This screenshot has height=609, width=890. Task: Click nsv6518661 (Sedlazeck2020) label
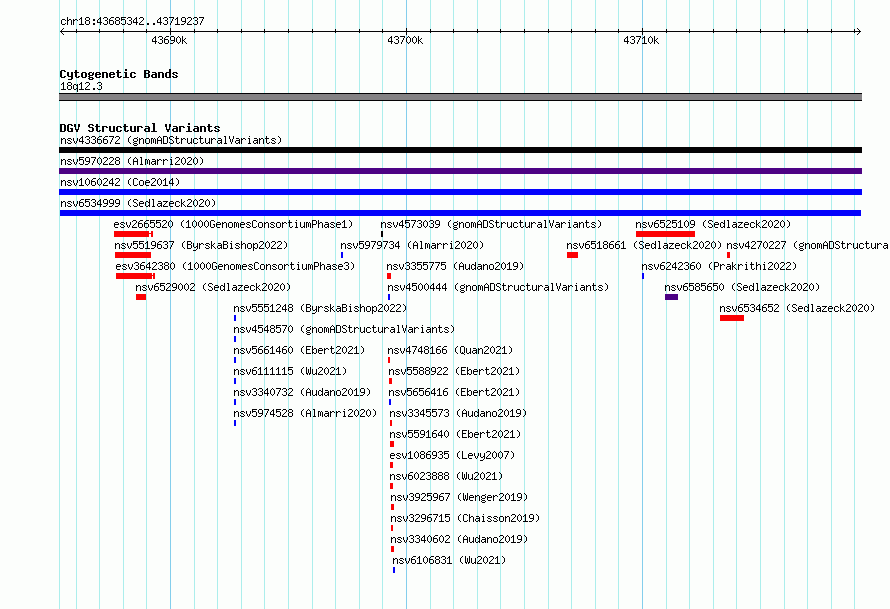pos(644,245)
